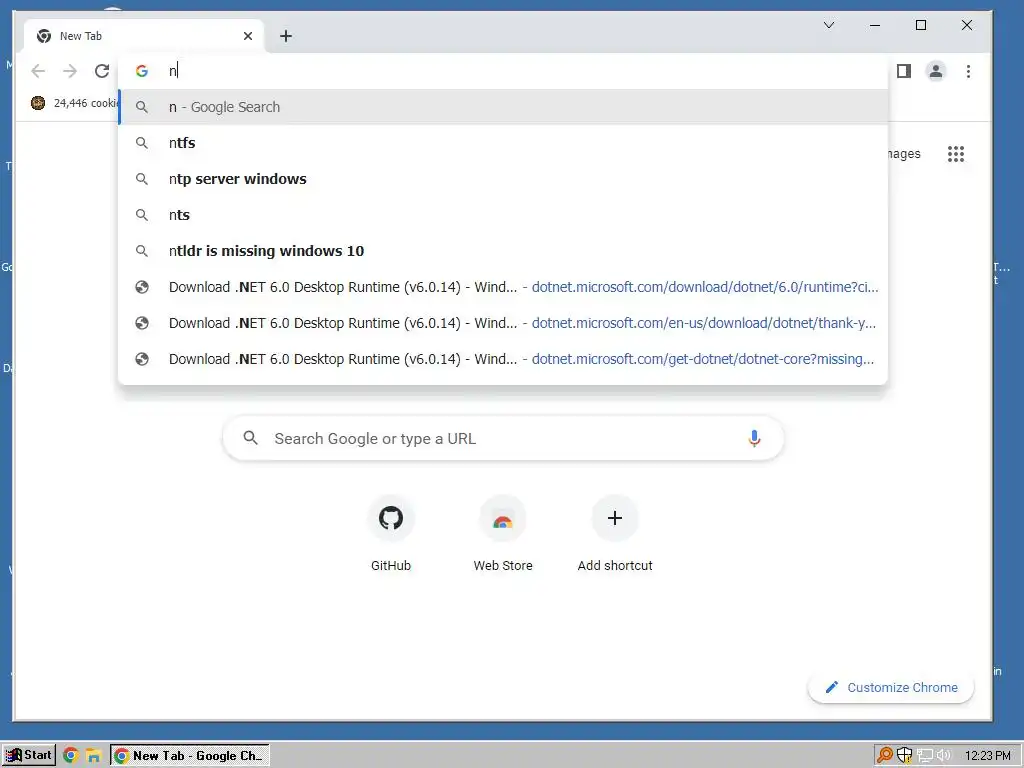Image resolution: width=1024 pixels, height=768 pixels.
Task: Open a new tab with the plus button
Action: pyautogui.click(x=285, y=36)
